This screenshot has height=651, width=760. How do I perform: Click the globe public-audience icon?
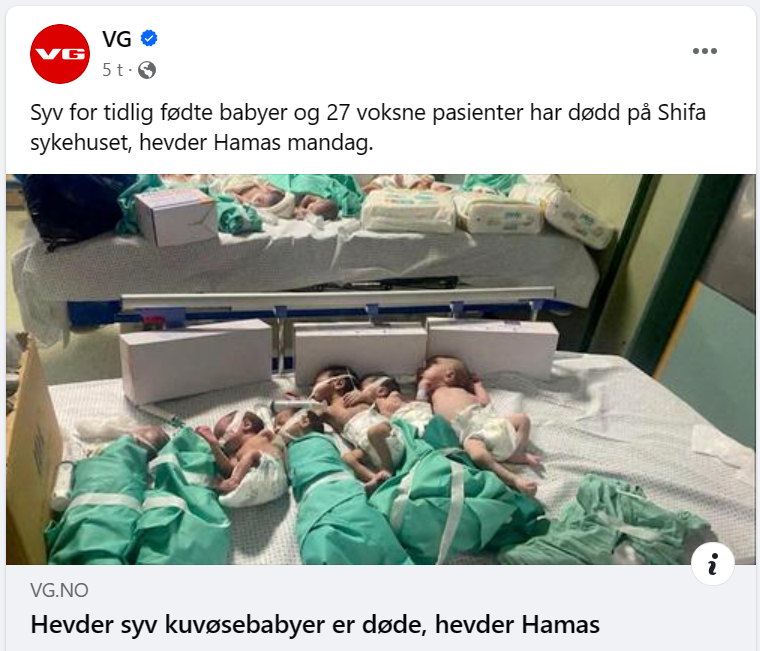tap(147, 70)
